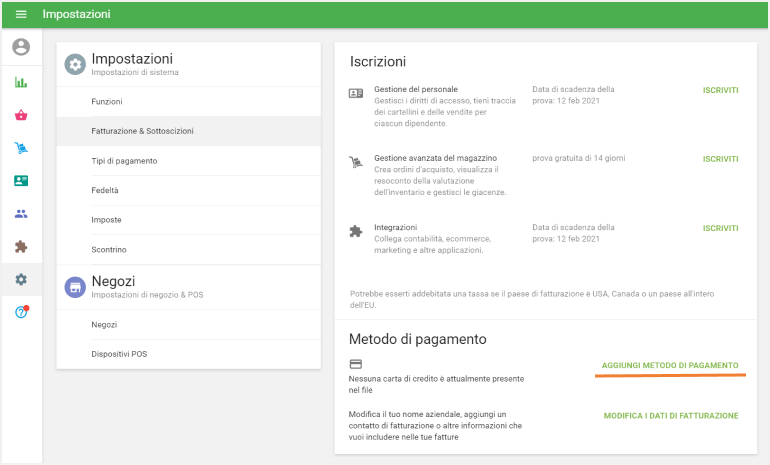This screenshot has width=770, height=465.
Task: Open Dispositivi POS settings
Action: click(x=189, y=354)
